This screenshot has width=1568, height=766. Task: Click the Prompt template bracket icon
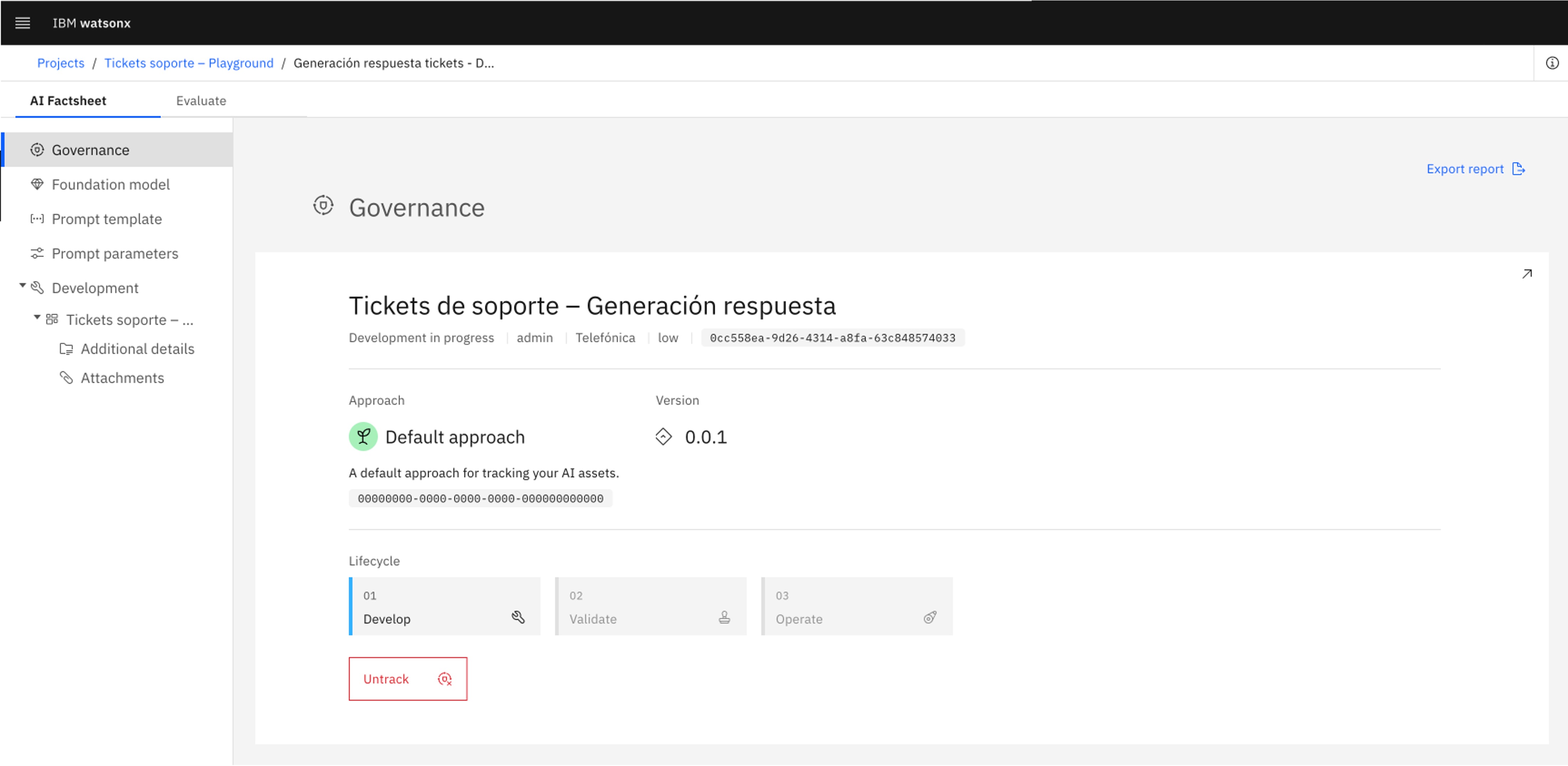[37, 219]
